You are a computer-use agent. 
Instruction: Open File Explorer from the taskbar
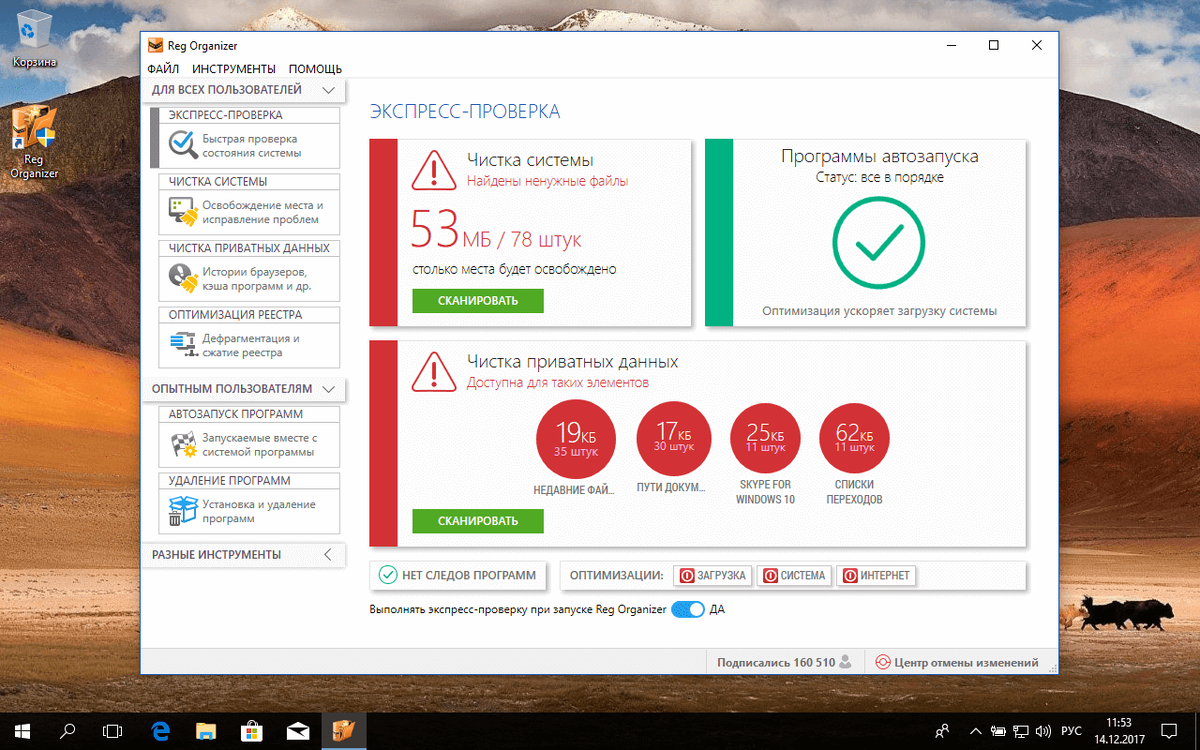pyautogui.click(x=206, y=729)
